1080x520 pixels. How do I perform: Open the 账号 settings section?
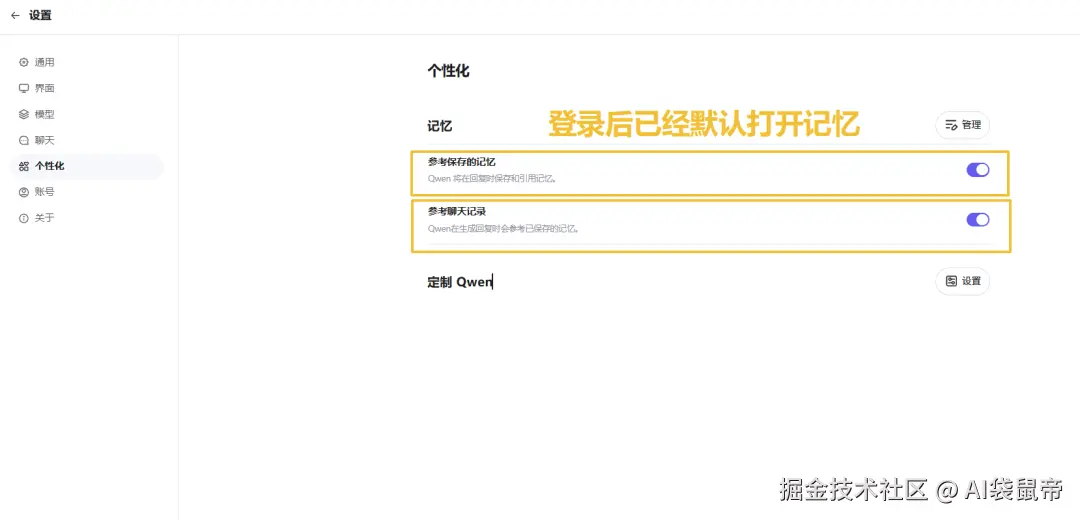87,192
